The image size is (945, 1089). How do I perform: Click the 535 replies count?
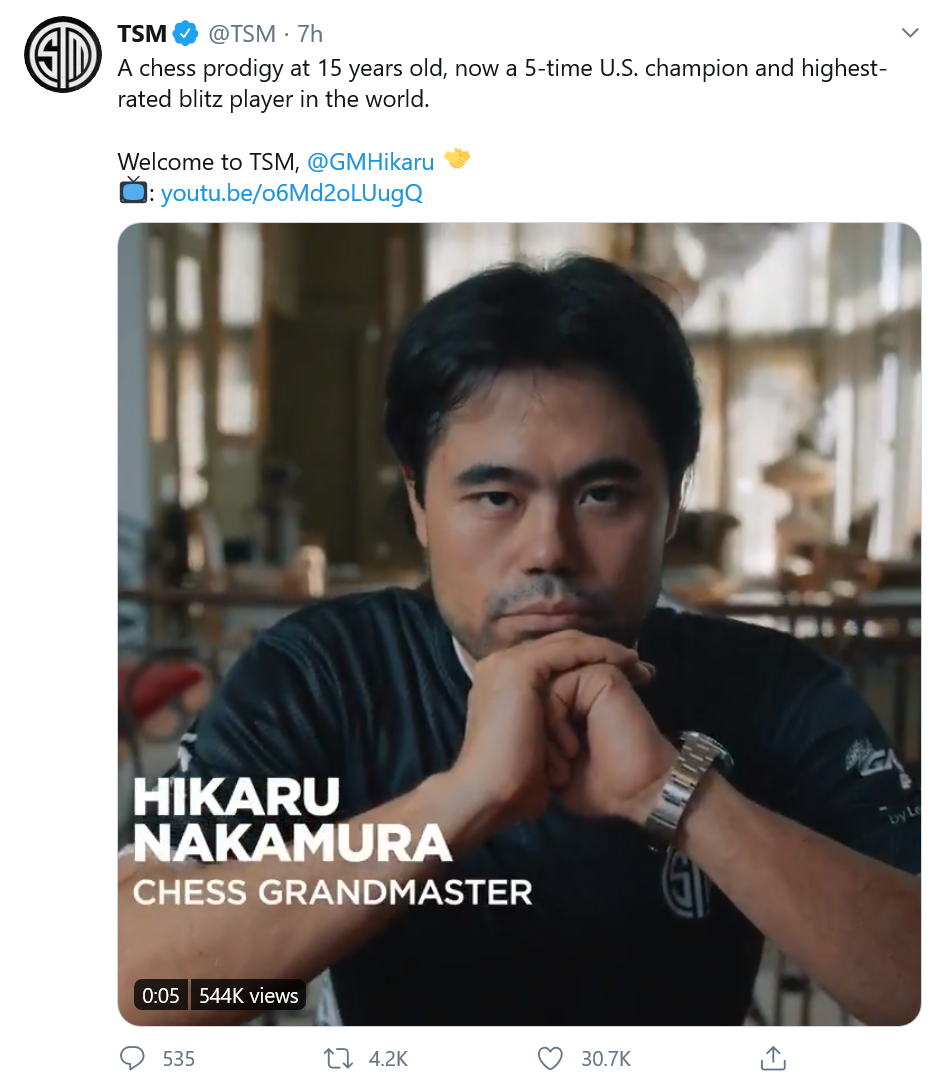[179, 1058]
